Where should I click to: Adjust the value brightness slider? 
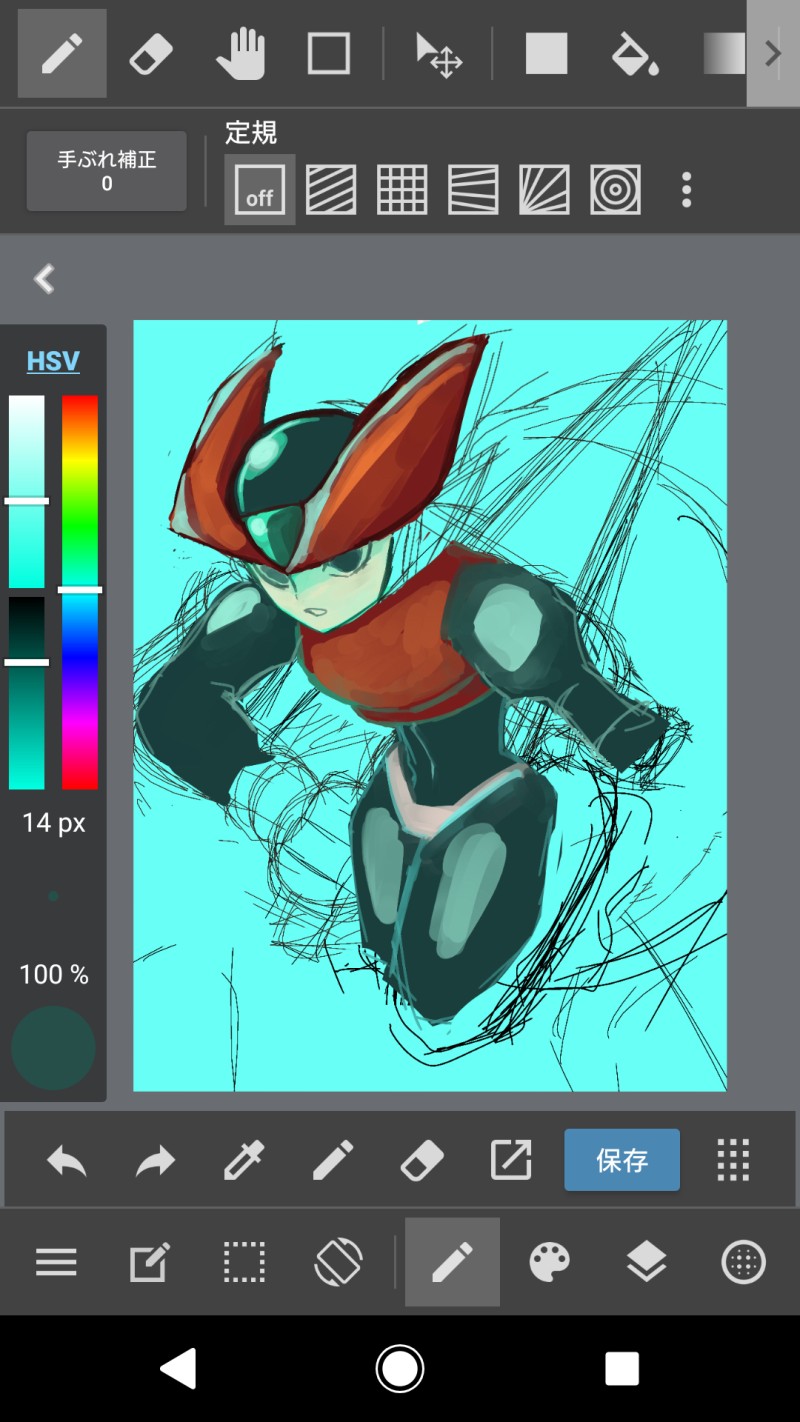pyautogui.click(x=27, y=693)
